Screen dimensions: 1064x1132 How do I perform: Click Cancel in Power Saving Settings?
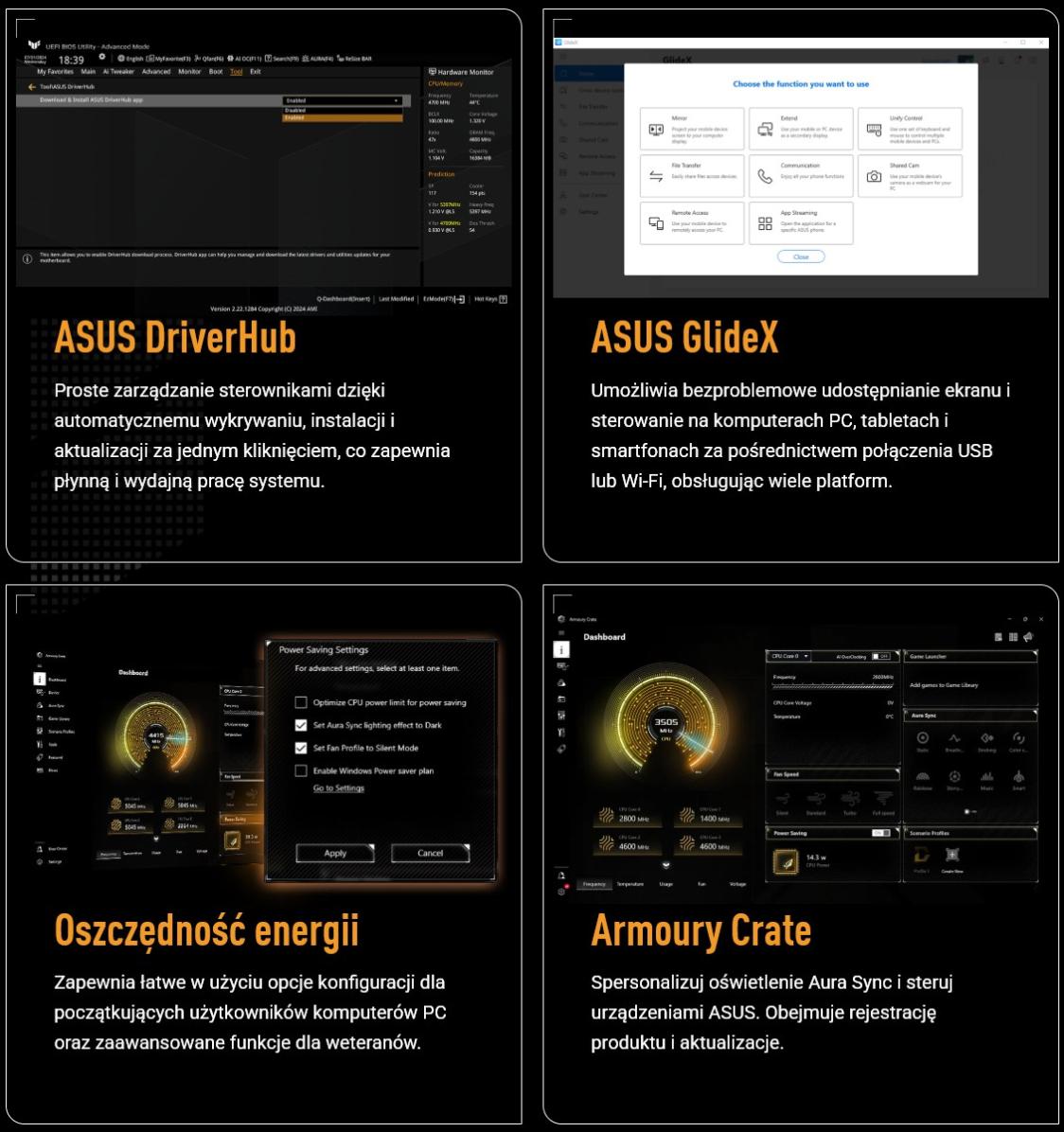(430, 853)
